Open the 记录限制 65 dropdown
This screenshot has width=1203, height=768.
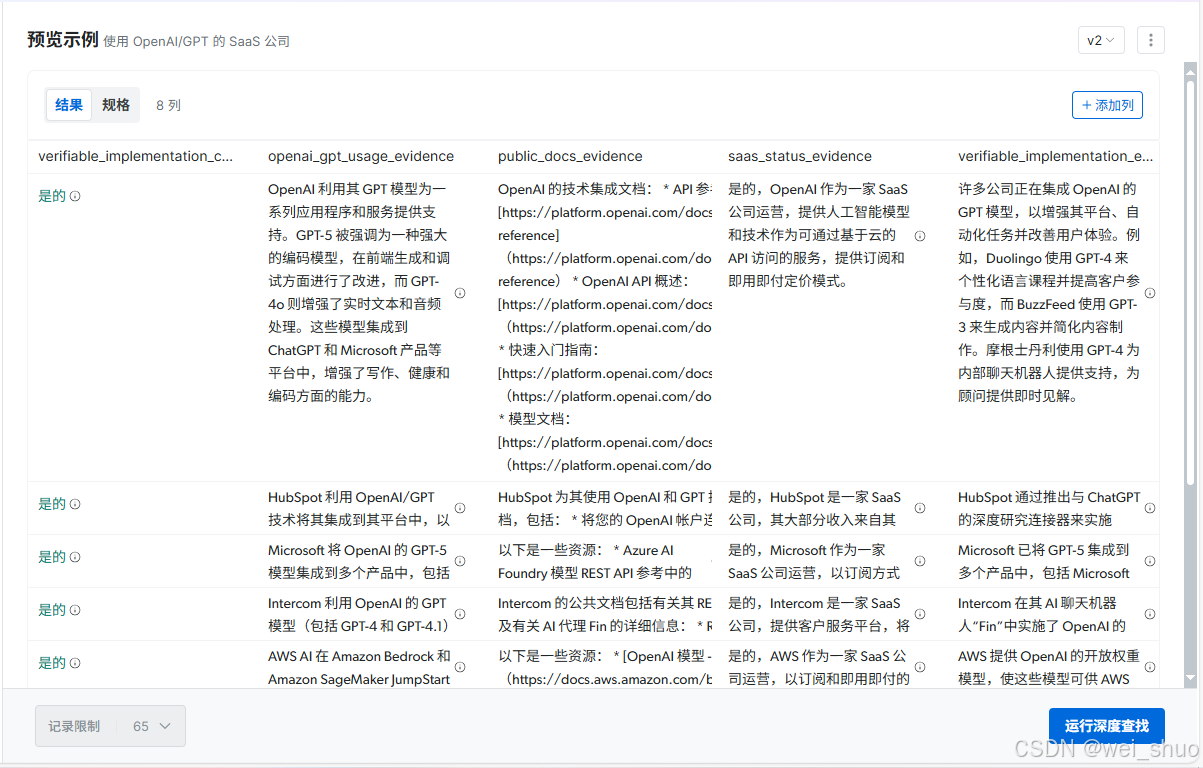click(110, 726)
